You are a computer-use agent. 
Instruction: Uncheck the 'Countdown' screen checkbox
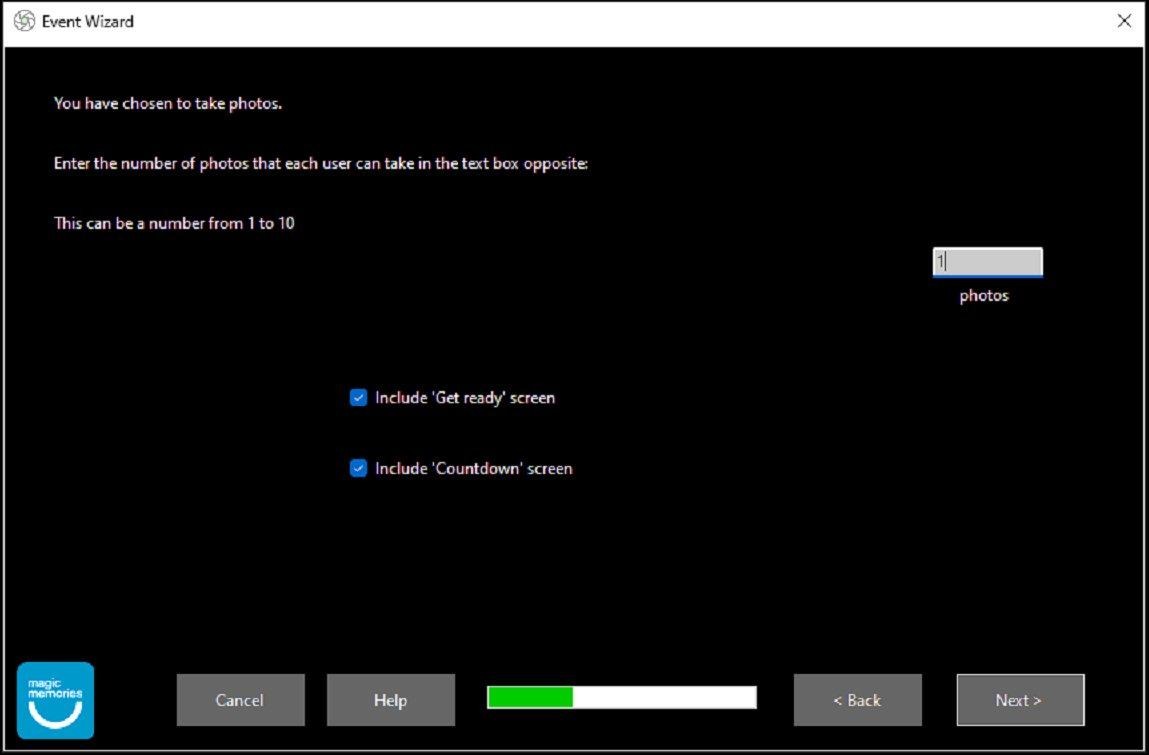[358, 468]
